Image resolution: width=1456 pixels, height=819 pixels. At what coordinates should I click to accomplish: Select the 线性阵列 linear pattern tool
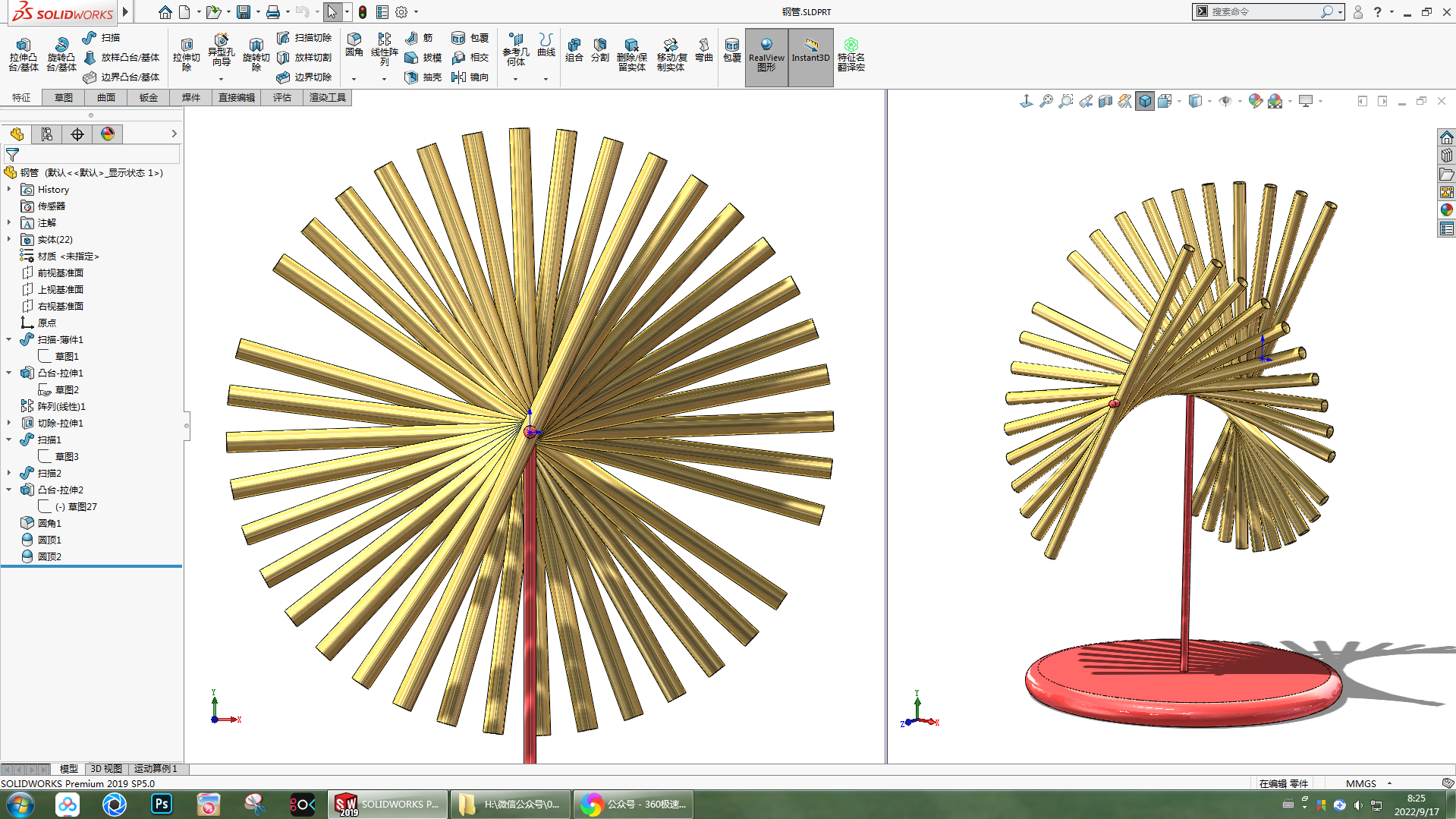coord(385,50)
